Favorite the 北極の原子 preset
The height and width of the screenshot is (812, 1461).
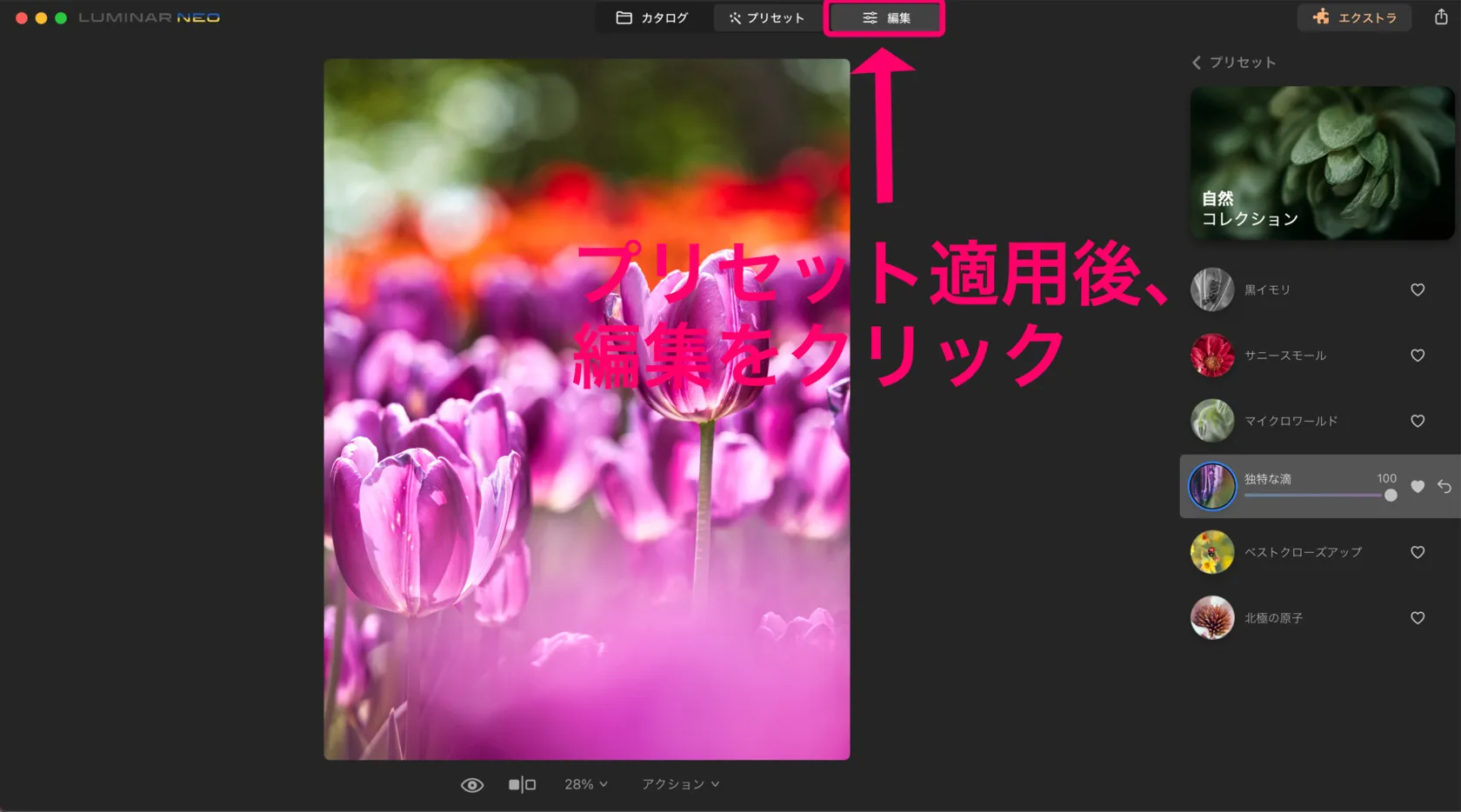[x=1418, y=618]
